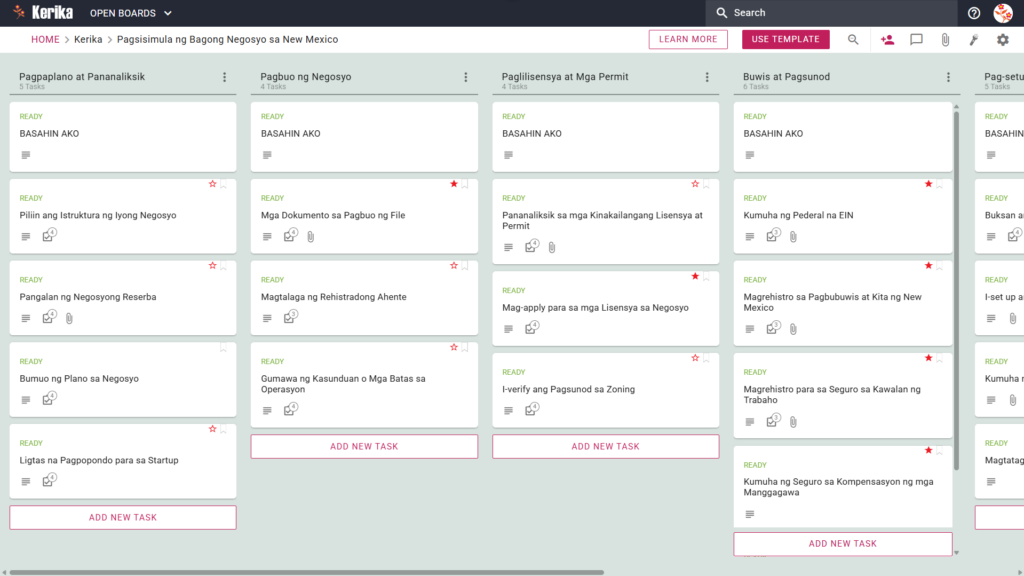Open Pagpaplano at Pananaliksik column menu

(x=225, y=77)
